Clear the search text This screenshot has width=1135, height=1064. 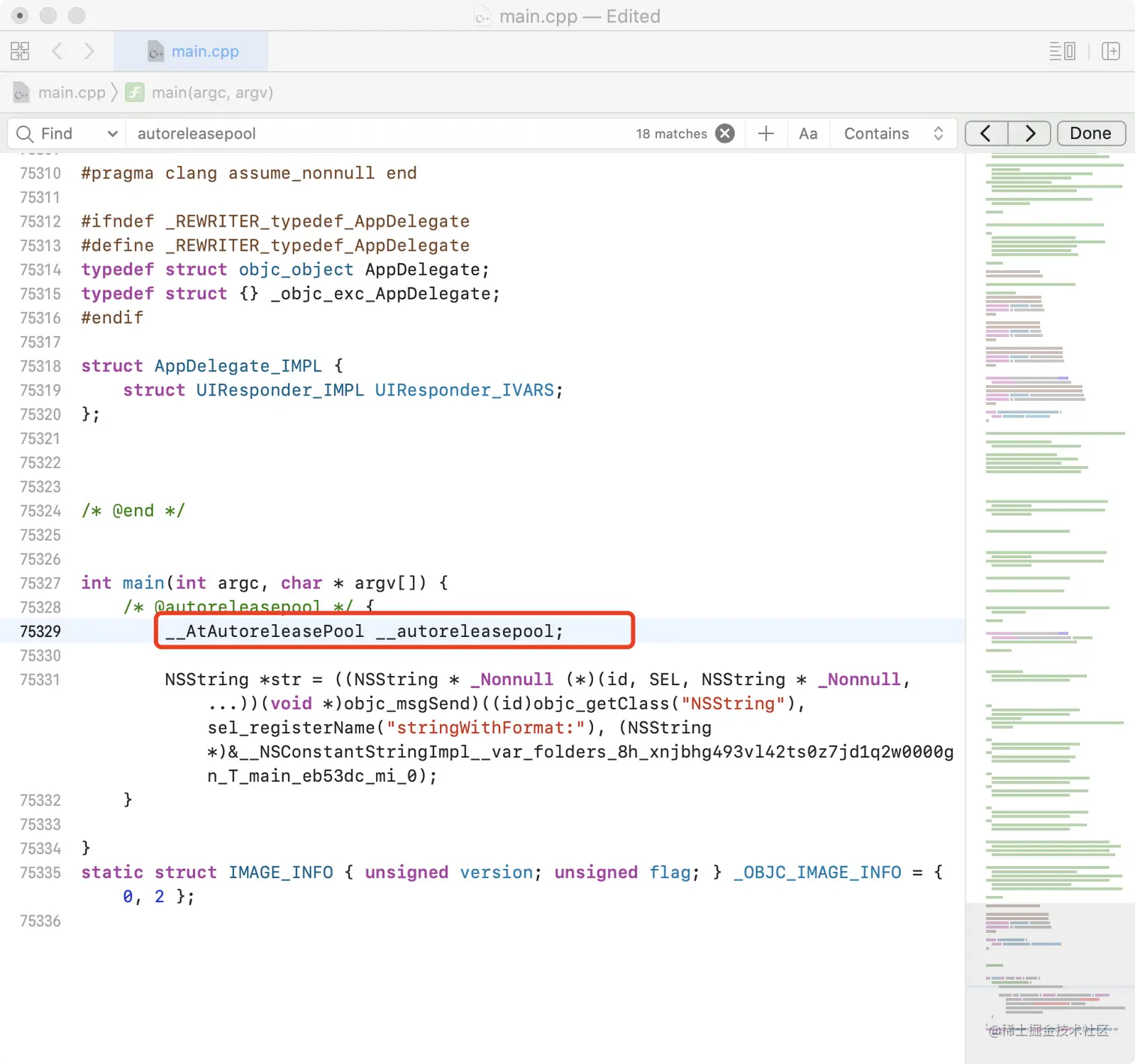725,134
